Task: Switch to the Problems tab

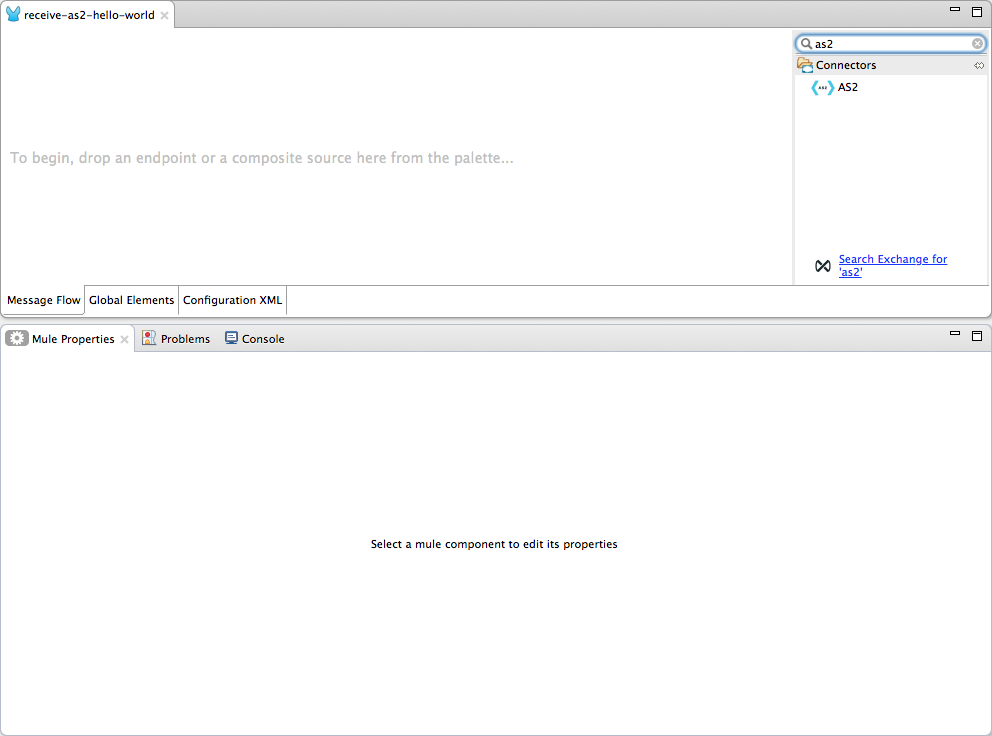Action: click(x=184, y=338)
